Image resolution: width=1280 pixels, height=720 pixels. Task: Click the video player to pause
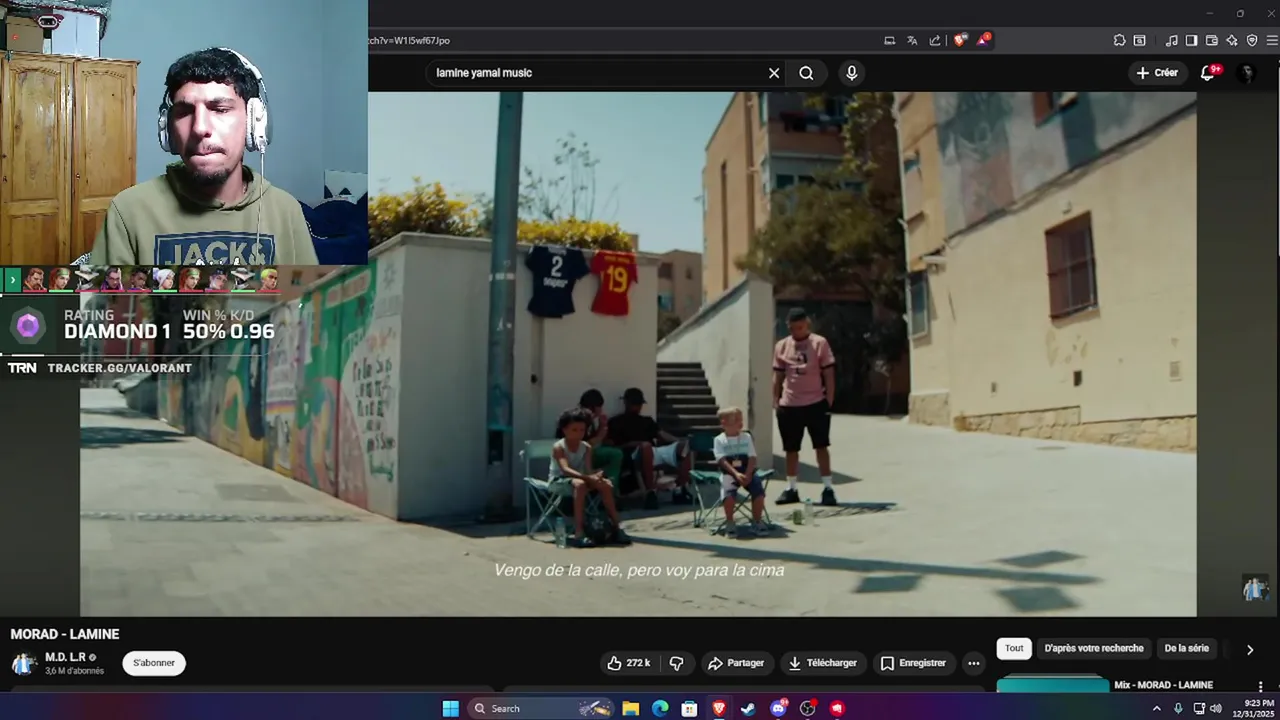click(638, 354)
